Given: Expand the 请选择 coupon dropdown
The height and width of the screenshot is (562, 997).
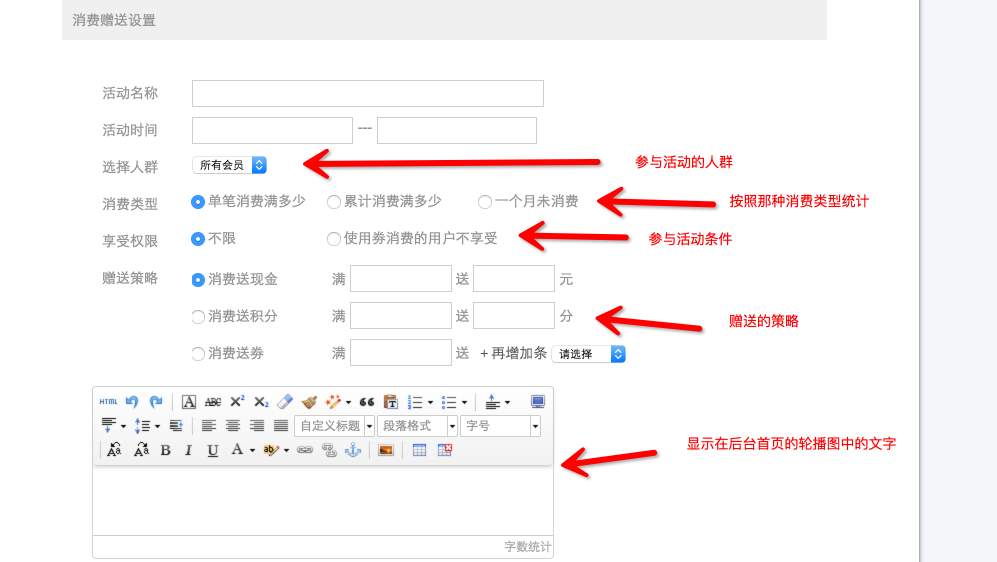Looking at the screenshot, I should (x=589, y=354).
